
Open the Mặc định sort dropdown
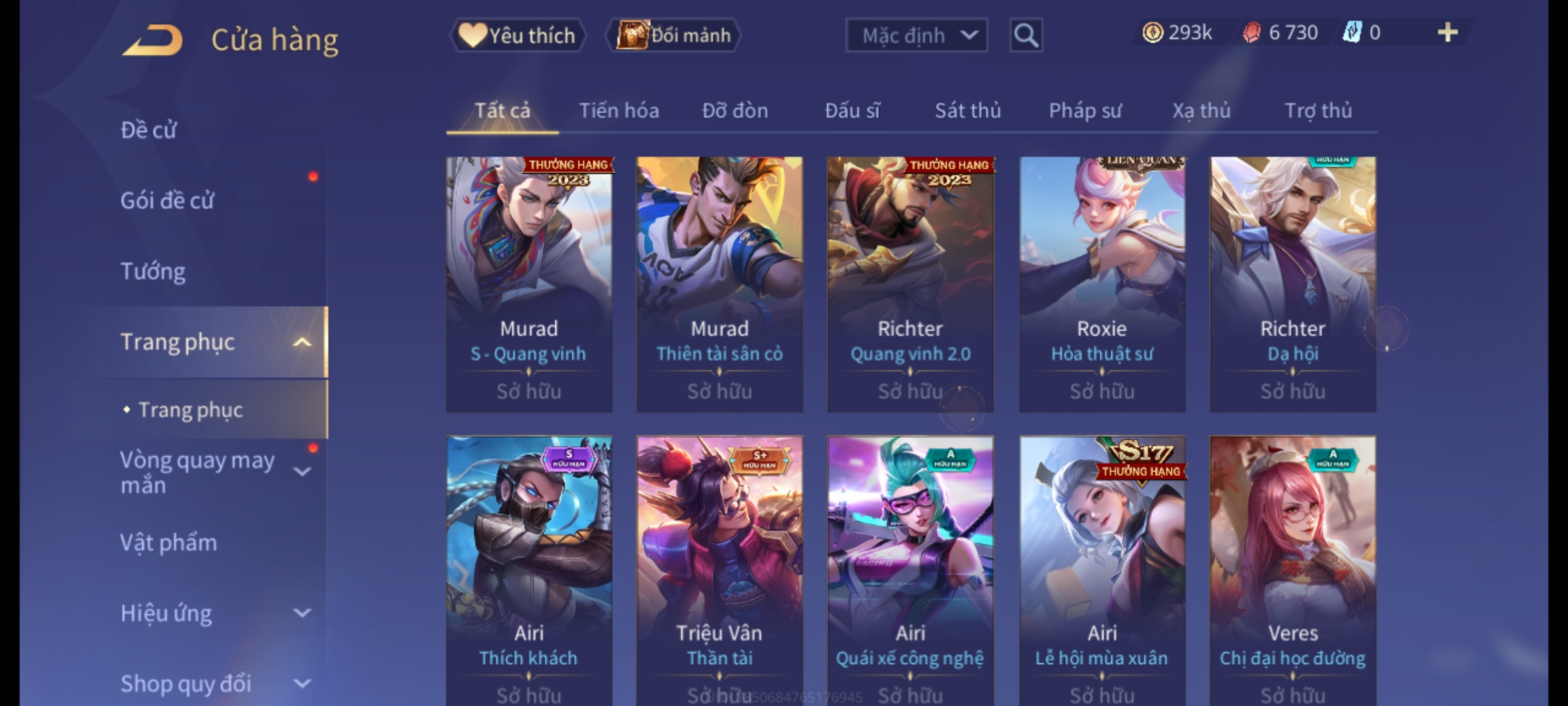point(917,35)
